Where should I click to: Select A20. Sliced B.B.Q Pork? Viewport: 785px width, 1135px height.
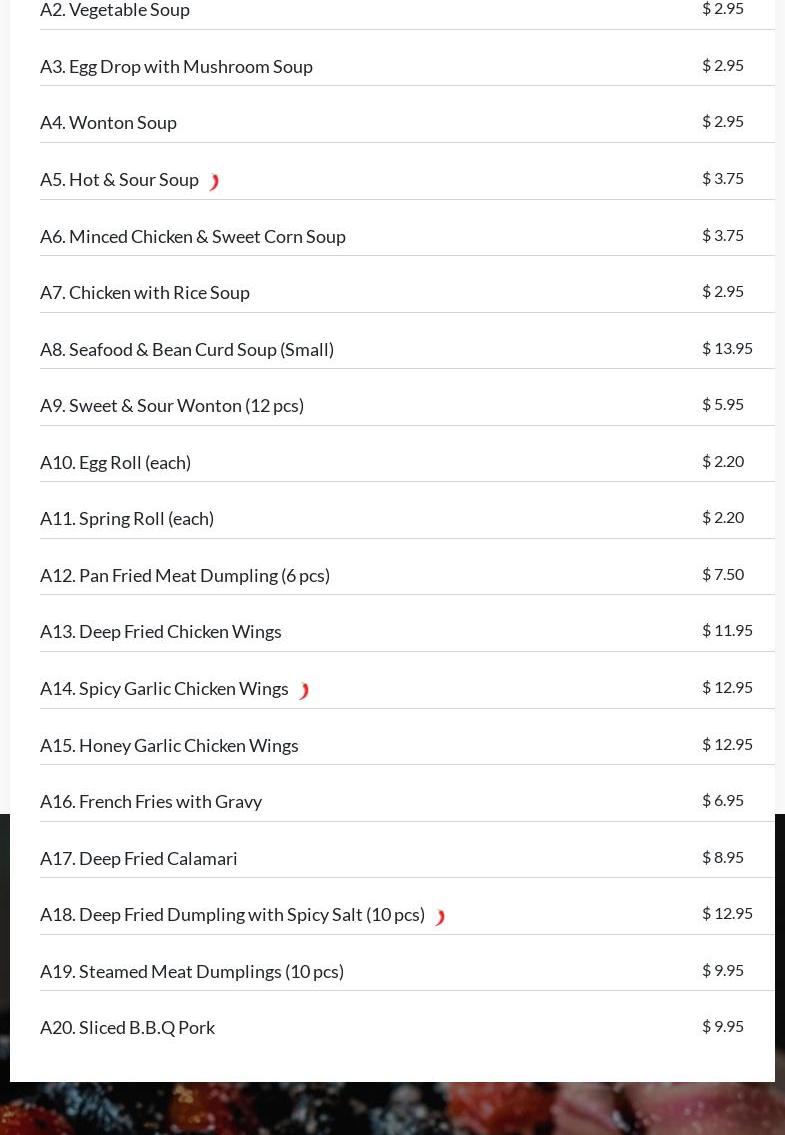click(x=127, y=1027)
